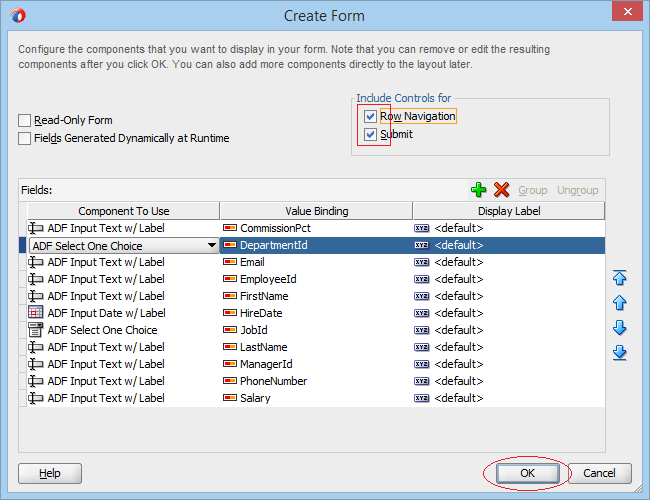Select the EmployeeId value binding cell
The image size is (650, 500).
pos(316,279)
